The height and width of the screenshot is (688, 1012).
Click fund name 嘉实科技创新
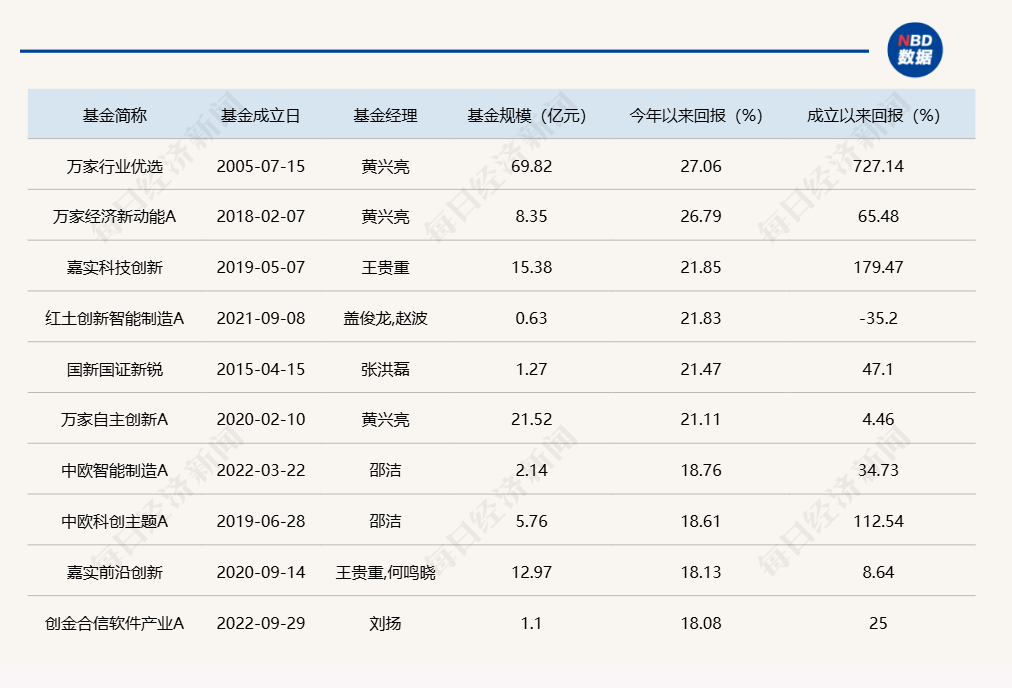(115, 267)
